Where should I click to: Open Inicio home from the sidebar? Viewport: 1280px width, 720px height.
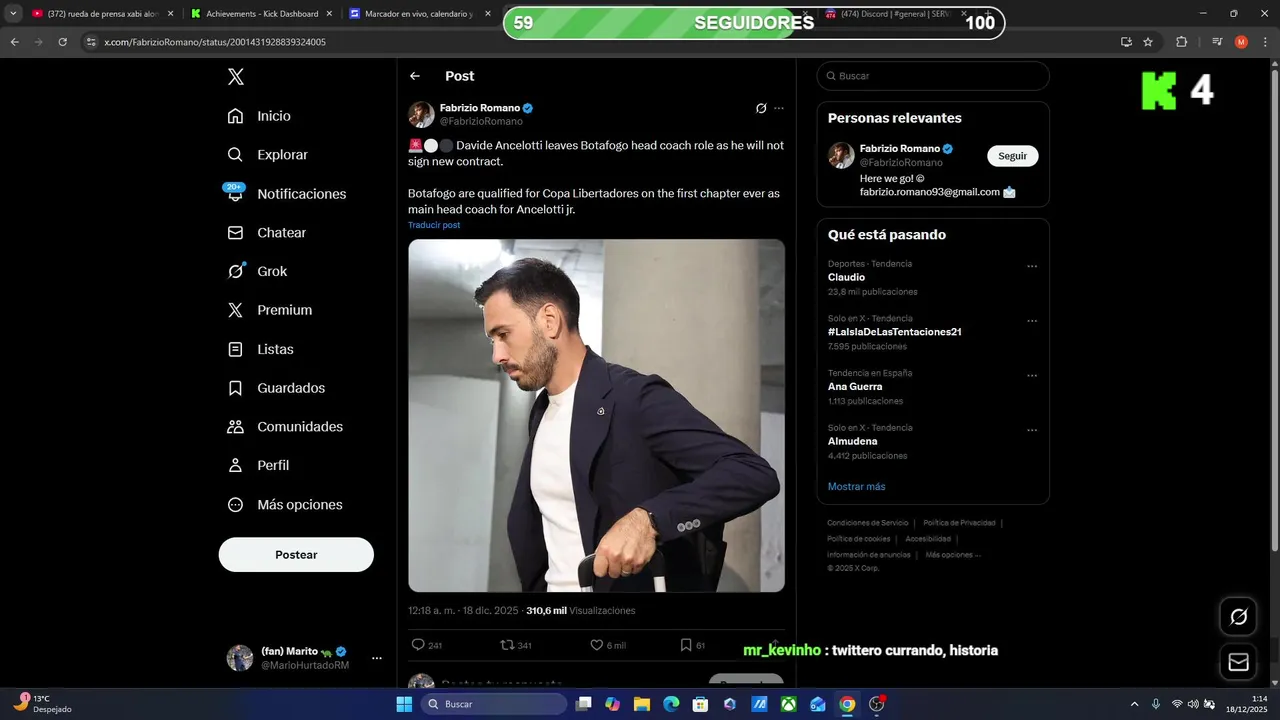[259, 116]
